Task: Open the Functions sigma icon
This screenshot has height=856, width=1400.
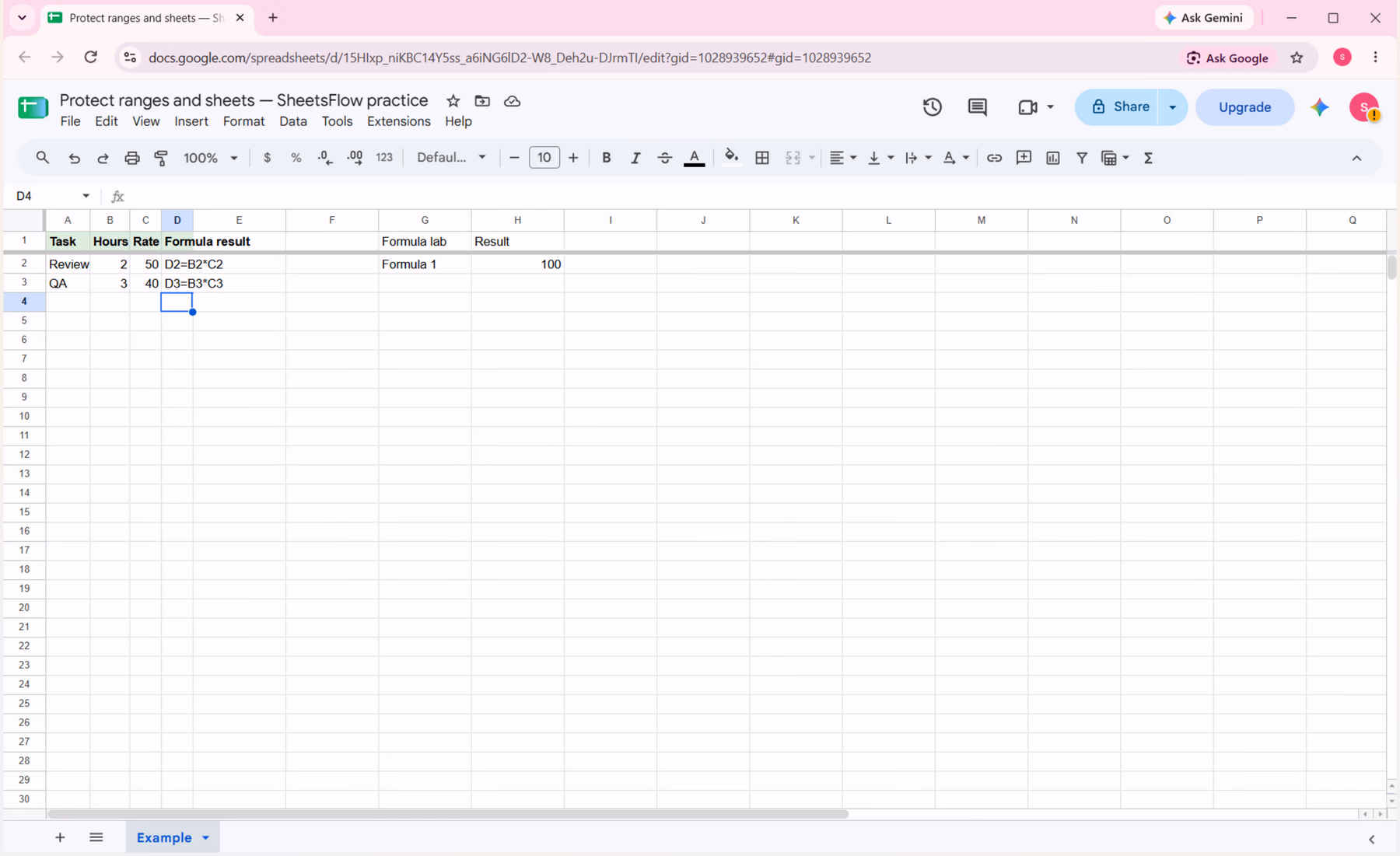Action: click(x=1148, y=158)
